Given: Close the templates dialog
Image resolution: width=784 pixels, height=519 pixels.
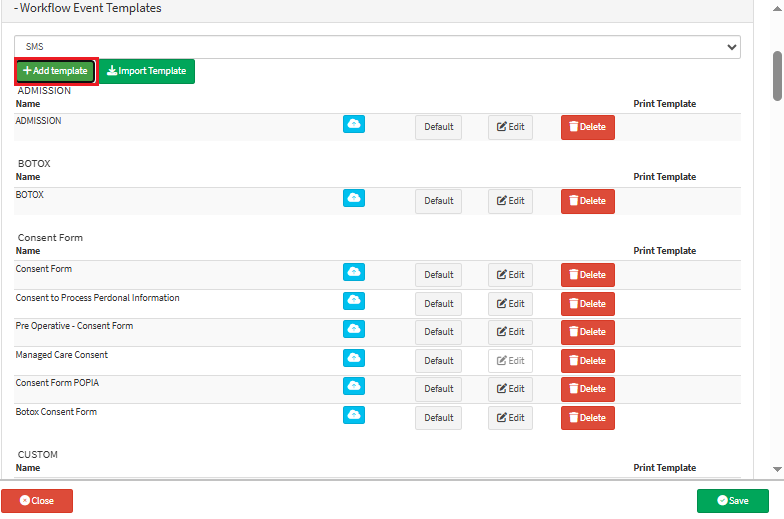Looking at the screenshot, I should click(37, 501).
